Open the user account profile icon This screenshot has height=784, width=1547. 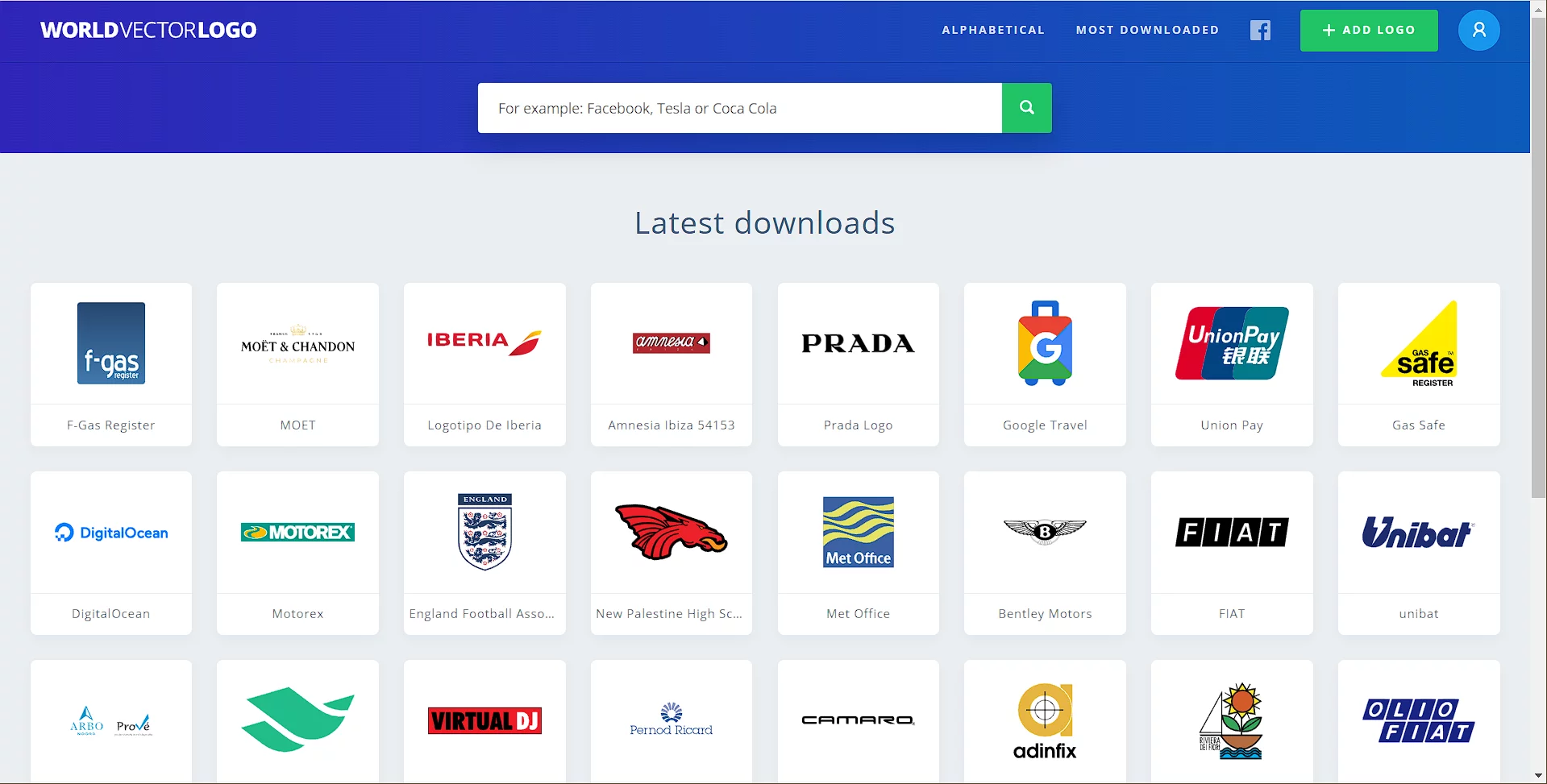click(x=1478, y=31)
